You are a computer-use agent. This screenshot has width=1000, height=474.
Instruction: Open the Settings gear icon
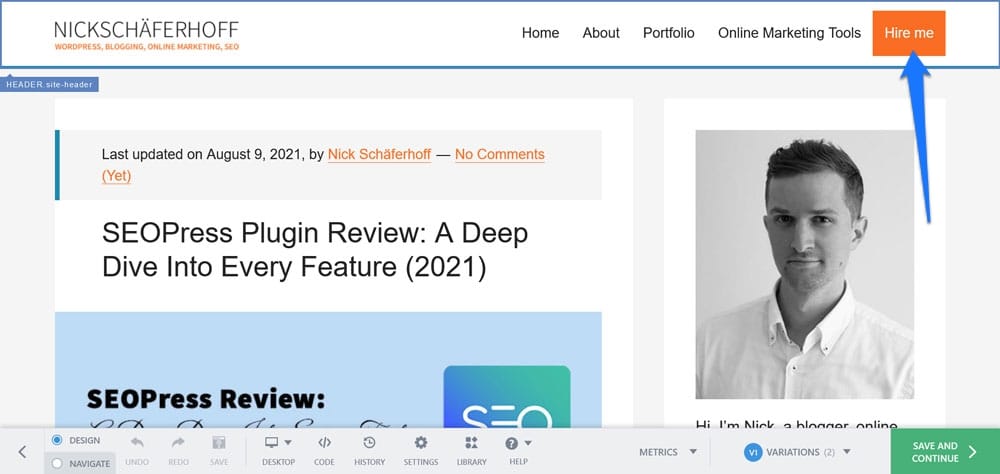421,443
